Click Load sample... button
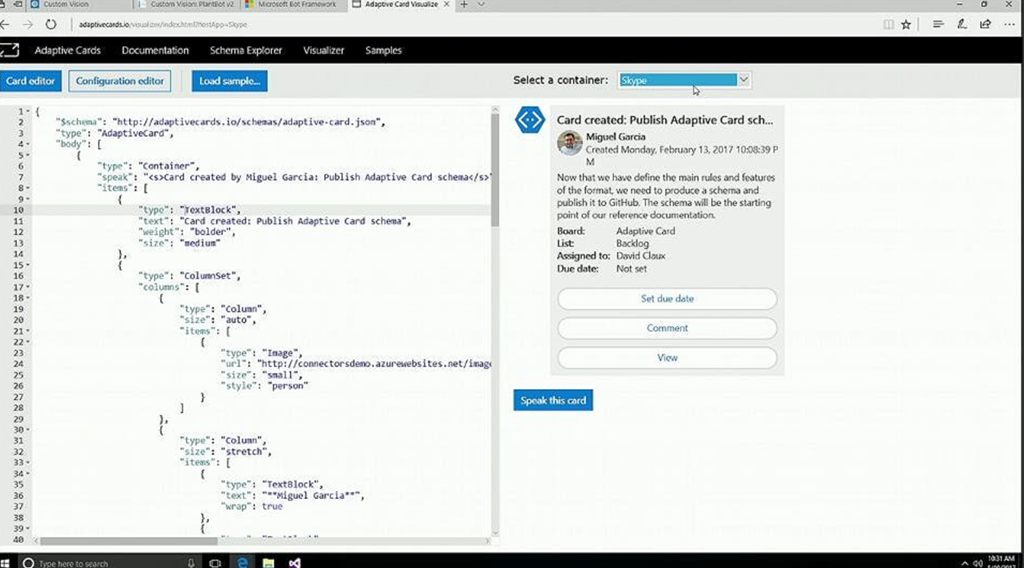 (229, 81)
